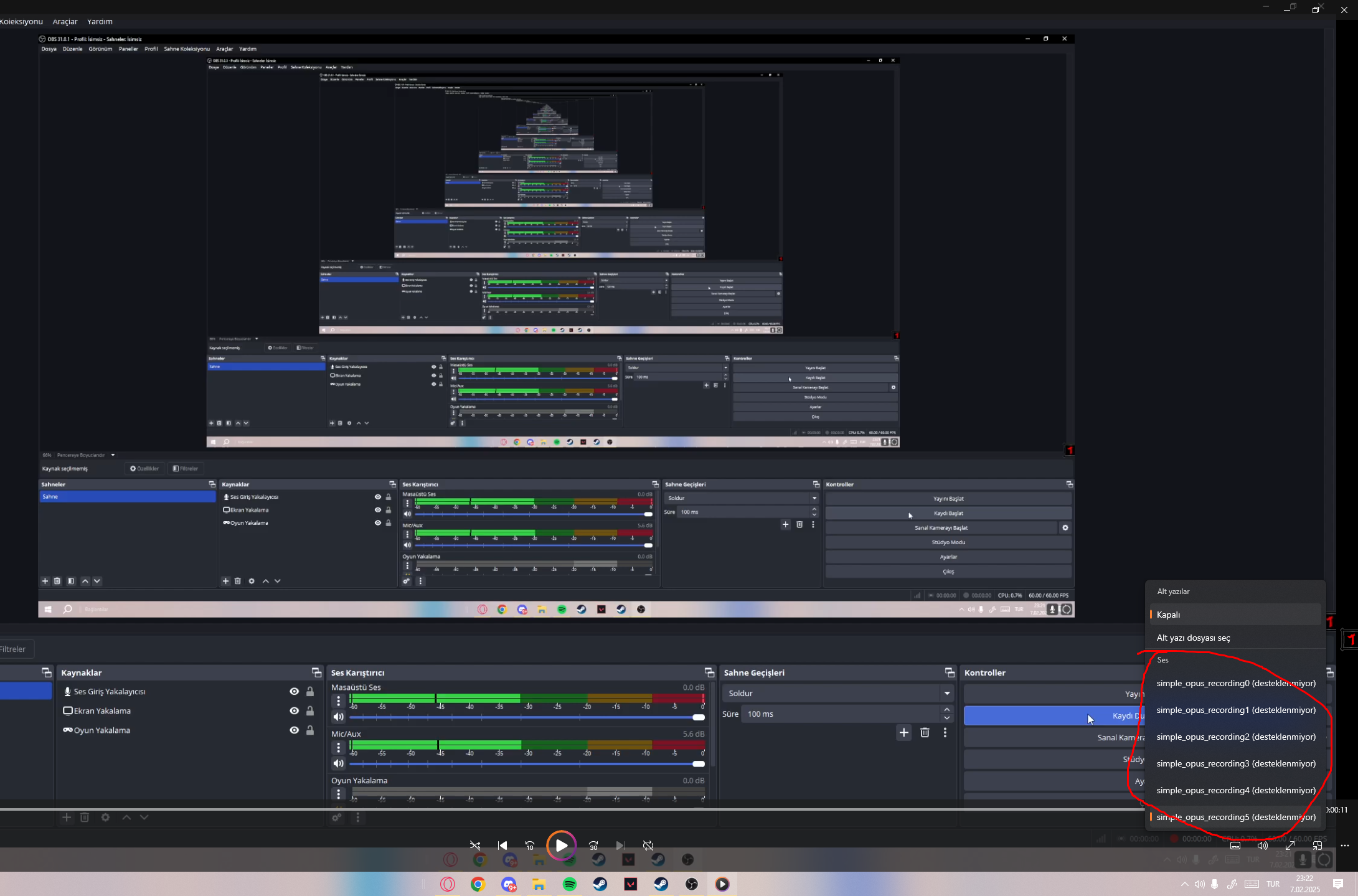Viewport: 1358px width, 896px height.
Task: Open the player volume control
Action: (x=1263, y=846)
